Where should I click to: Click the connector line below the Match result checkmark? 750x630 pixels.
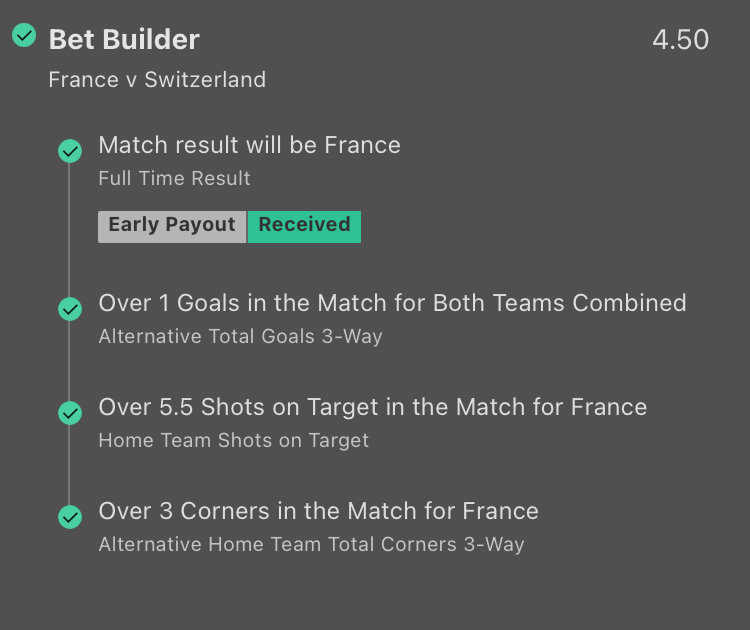point(70,230)
